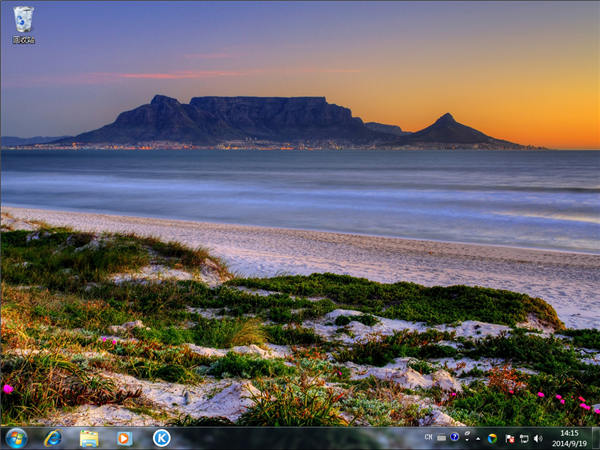Open the Recycle Bin desktop icon
The image size is (600, 450).
pos(23,23)
